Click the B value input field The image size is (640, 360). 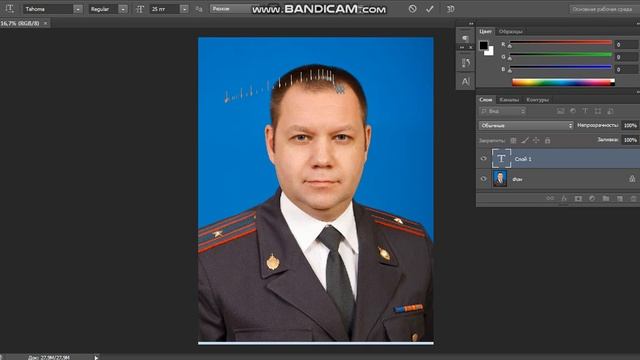click(x=627, y=70)
